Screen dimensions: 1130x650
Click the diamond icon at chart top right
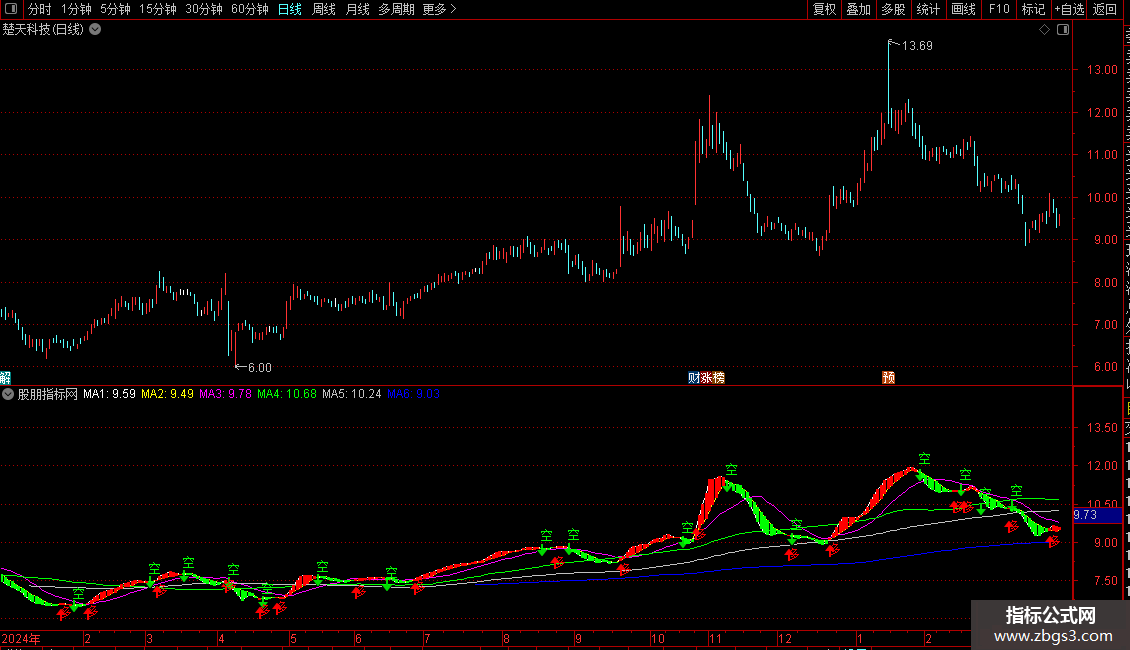pyautogui.click(x=1044, y=30)
